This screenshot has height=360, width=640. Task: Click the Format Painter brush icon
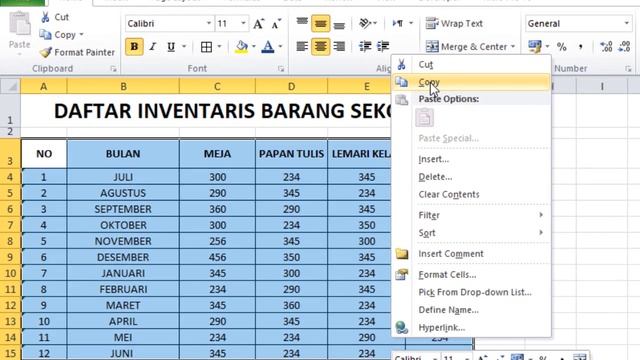click(46, 52)
